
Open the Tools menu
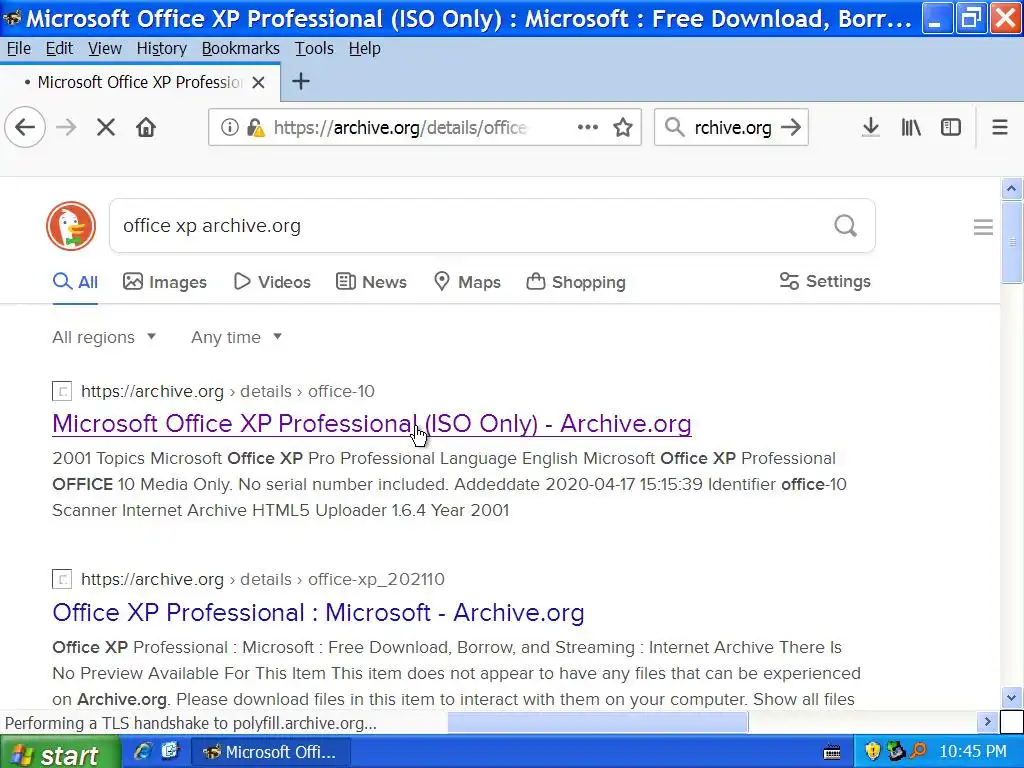pyautogui.click(x=314, y=48)
